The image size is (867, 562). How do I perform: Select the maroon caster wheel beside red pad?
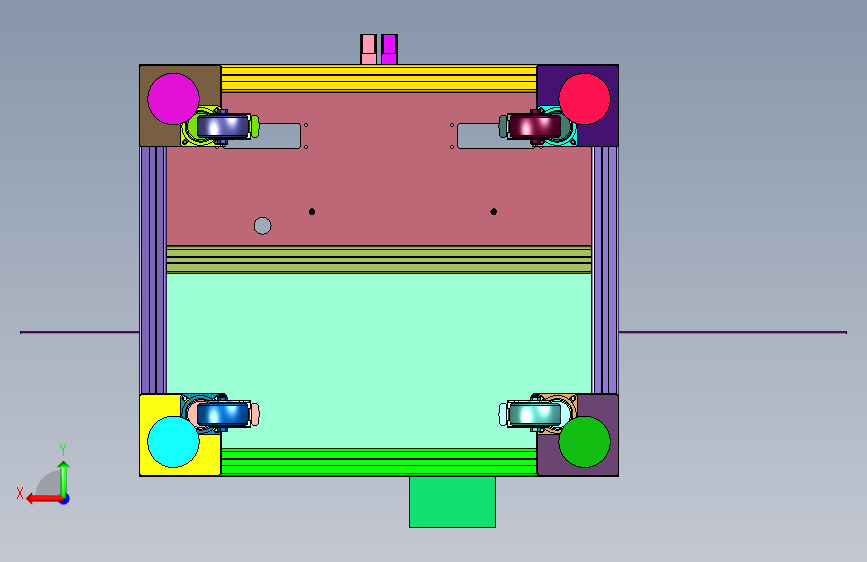534,126
